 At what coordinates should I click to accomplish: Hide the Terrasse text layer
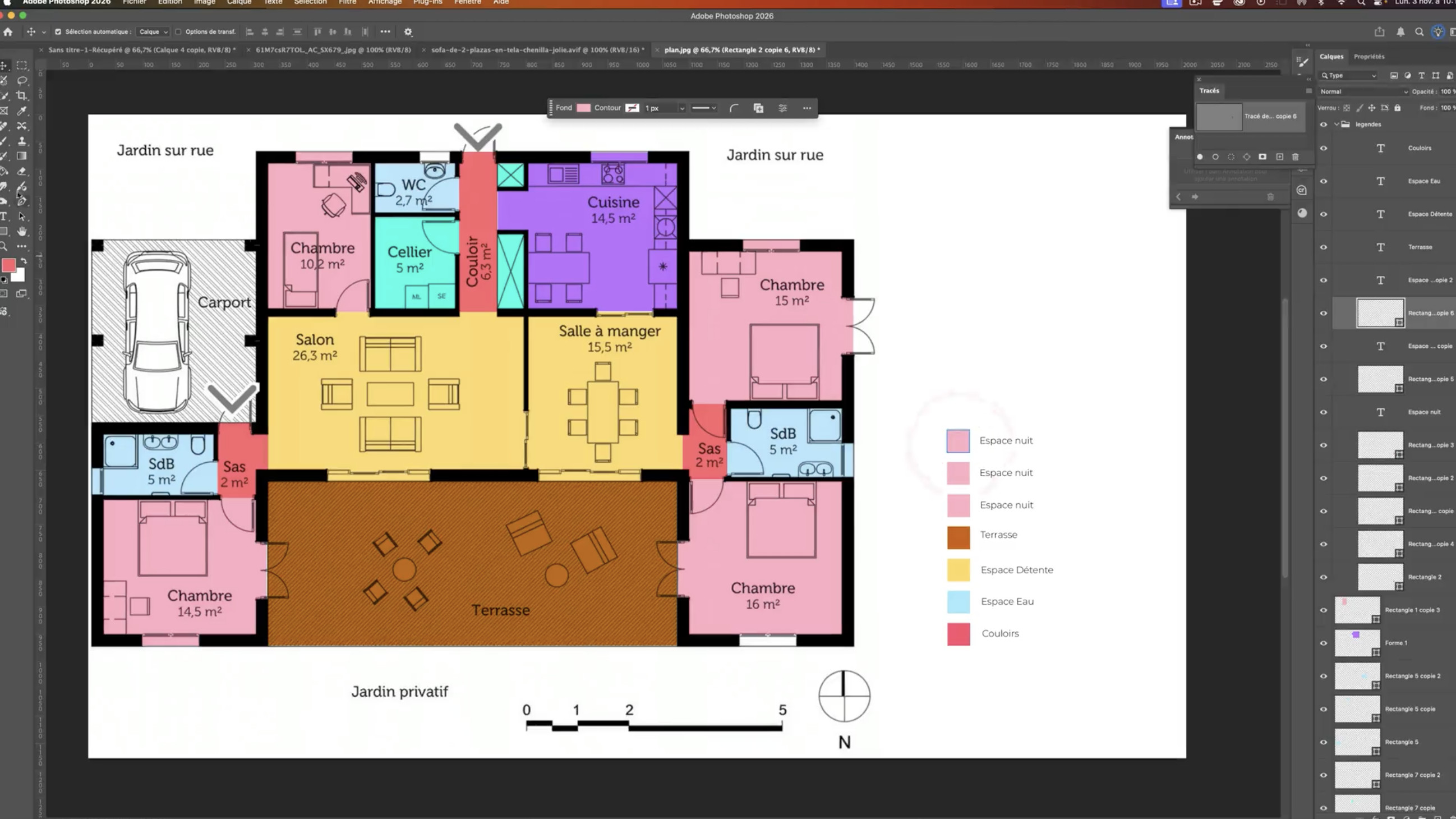pyautogui.click(x=1323, y=247)
